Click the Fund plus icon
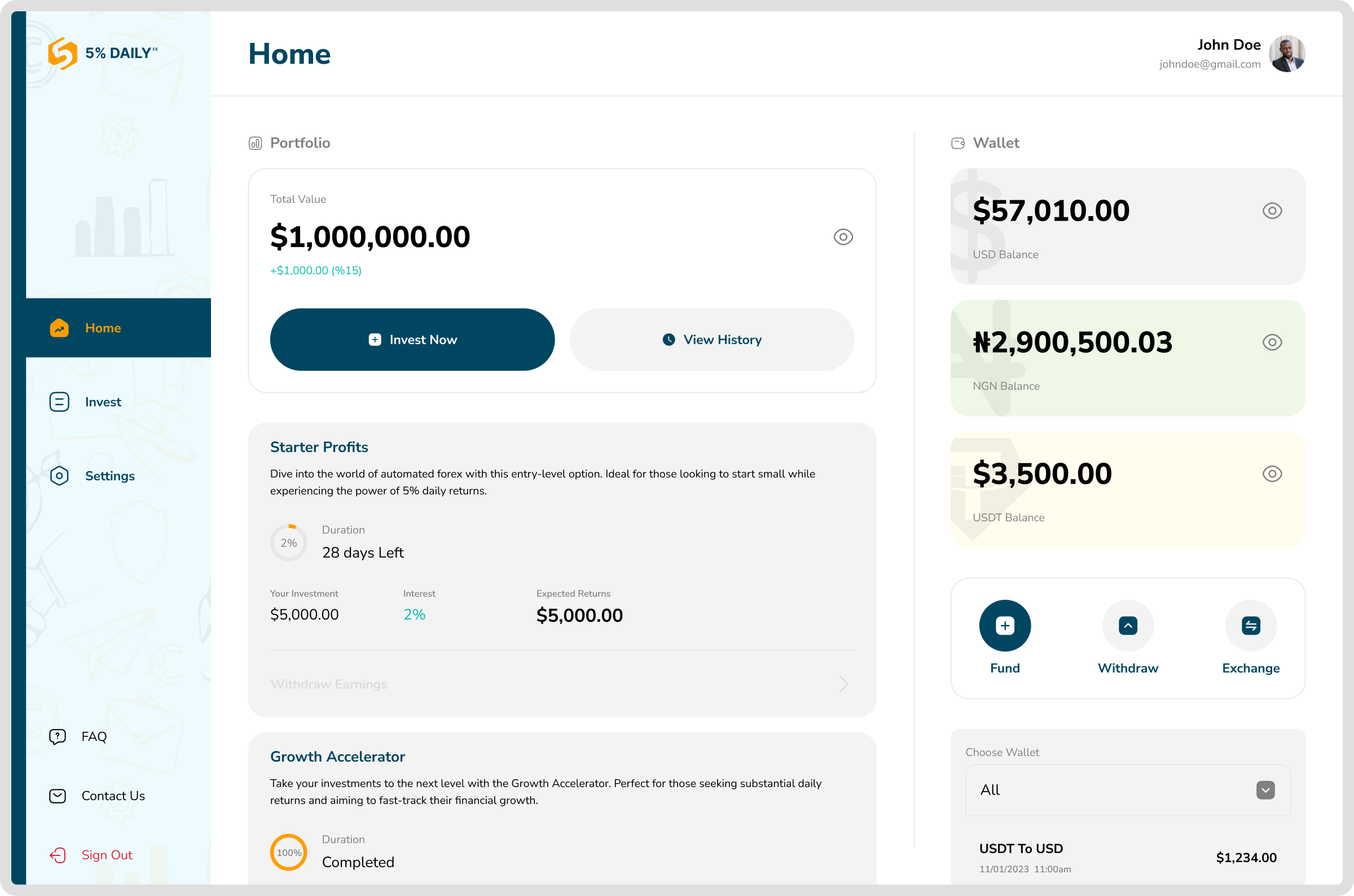 pos(1004,626)
